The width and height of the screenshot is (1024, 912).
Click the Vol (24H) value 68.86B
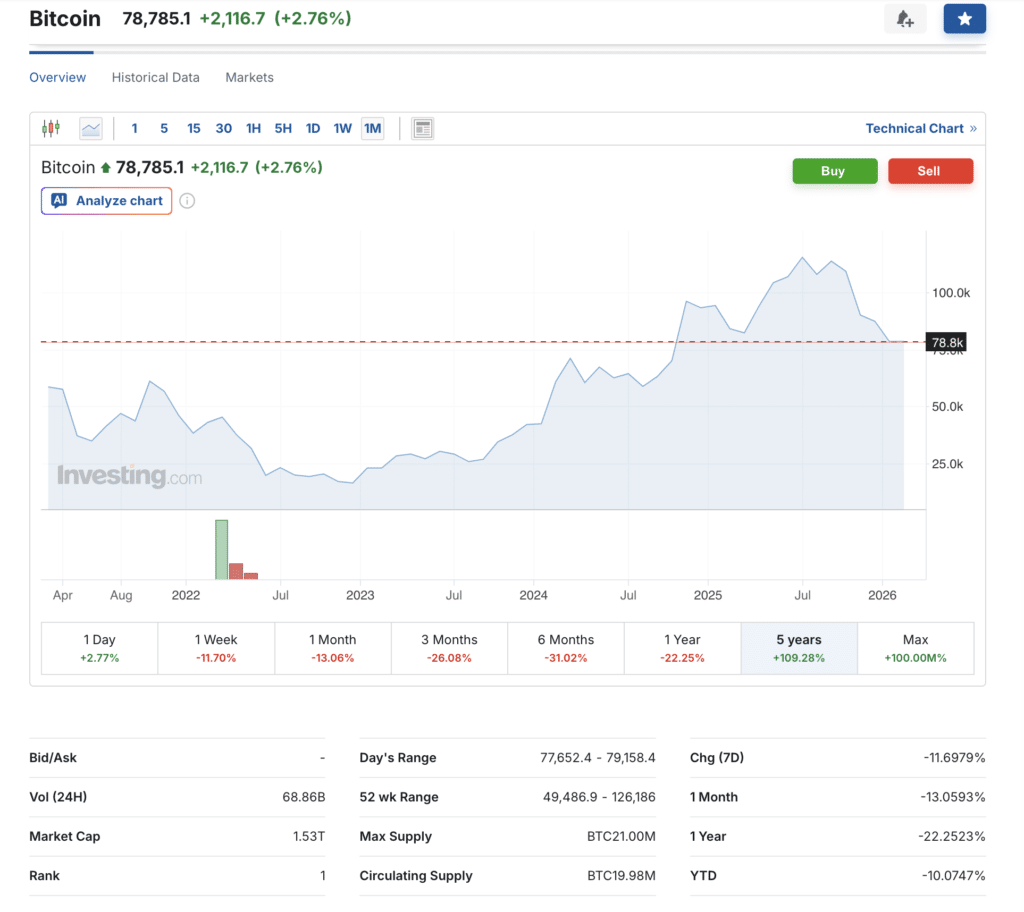point(304,797)
